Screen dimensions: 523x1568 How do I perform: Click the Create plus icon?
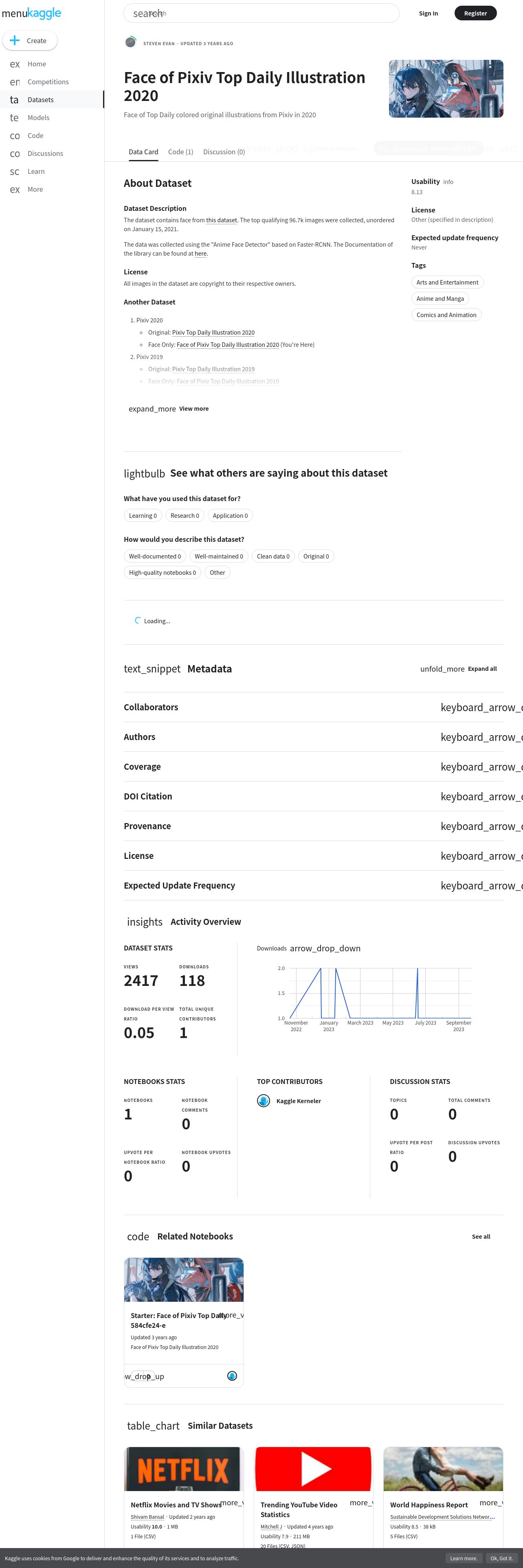point(15,41)
